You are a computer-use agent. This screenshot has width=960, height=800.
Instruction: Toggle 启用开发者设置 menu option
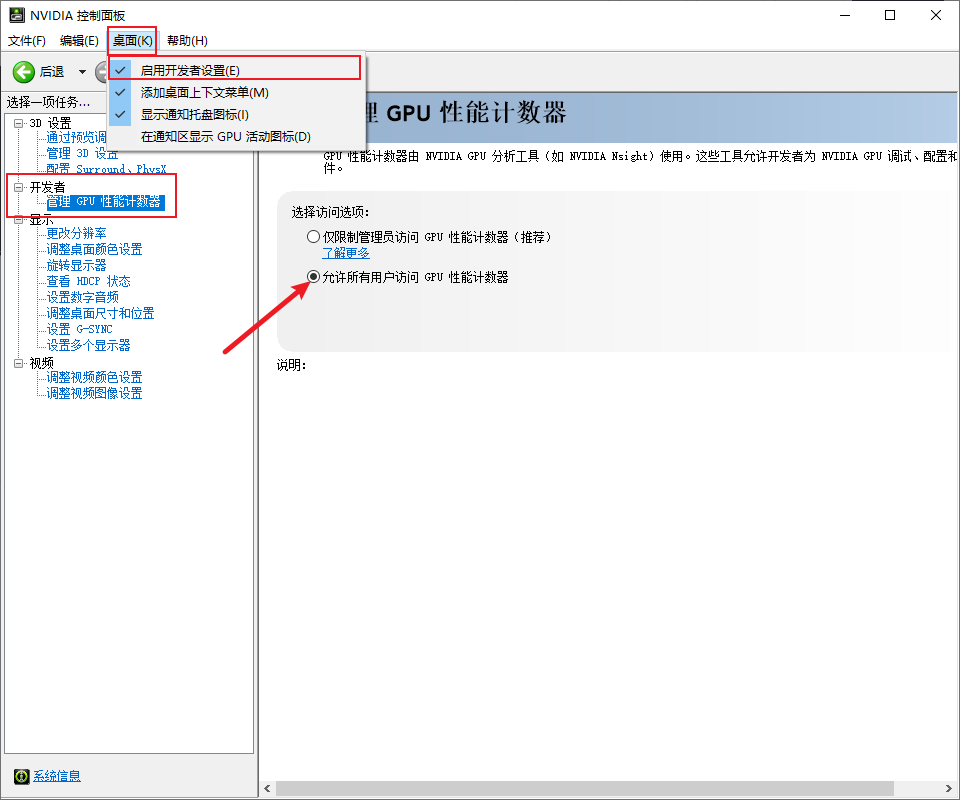[x=190, y=70]
